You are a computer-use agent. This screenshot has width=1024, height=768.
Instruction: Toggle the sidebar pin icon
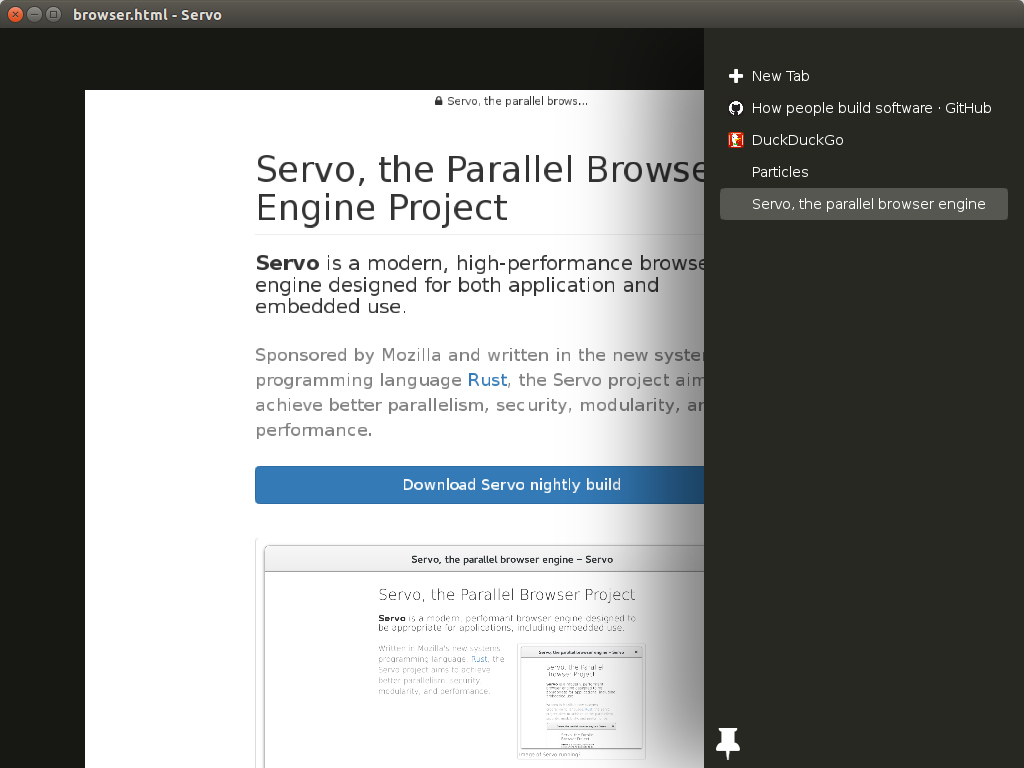(x=728, y=743)
